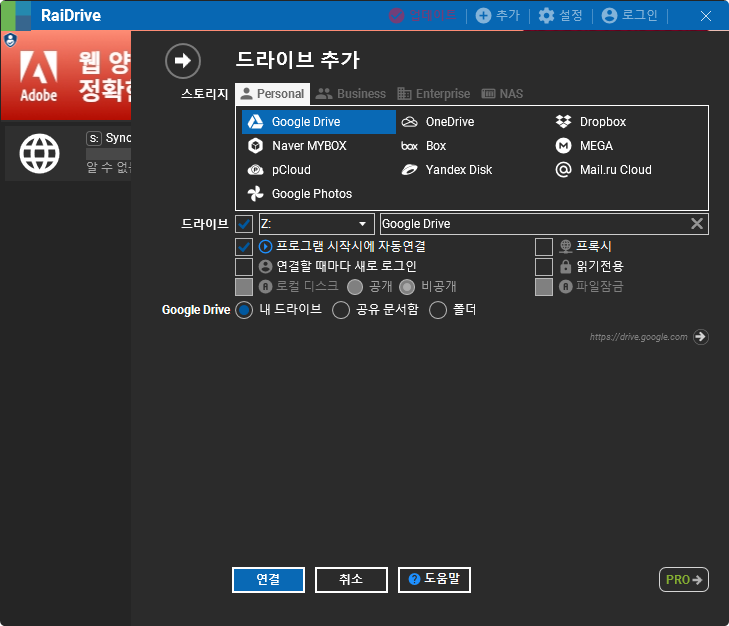Enable 읽기전용 read-only checkbox
This screenshot has height=626, width=729.
point(544,267)
